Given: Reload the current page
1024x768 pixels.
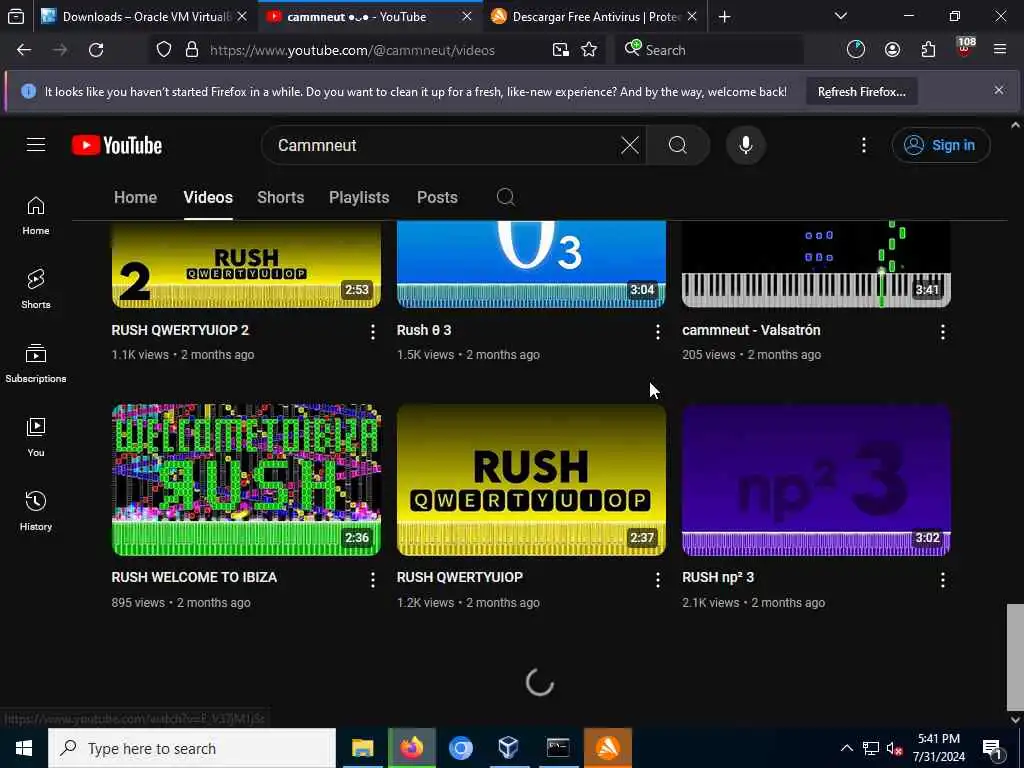Looking at the screenshot, I should [96, 50].
